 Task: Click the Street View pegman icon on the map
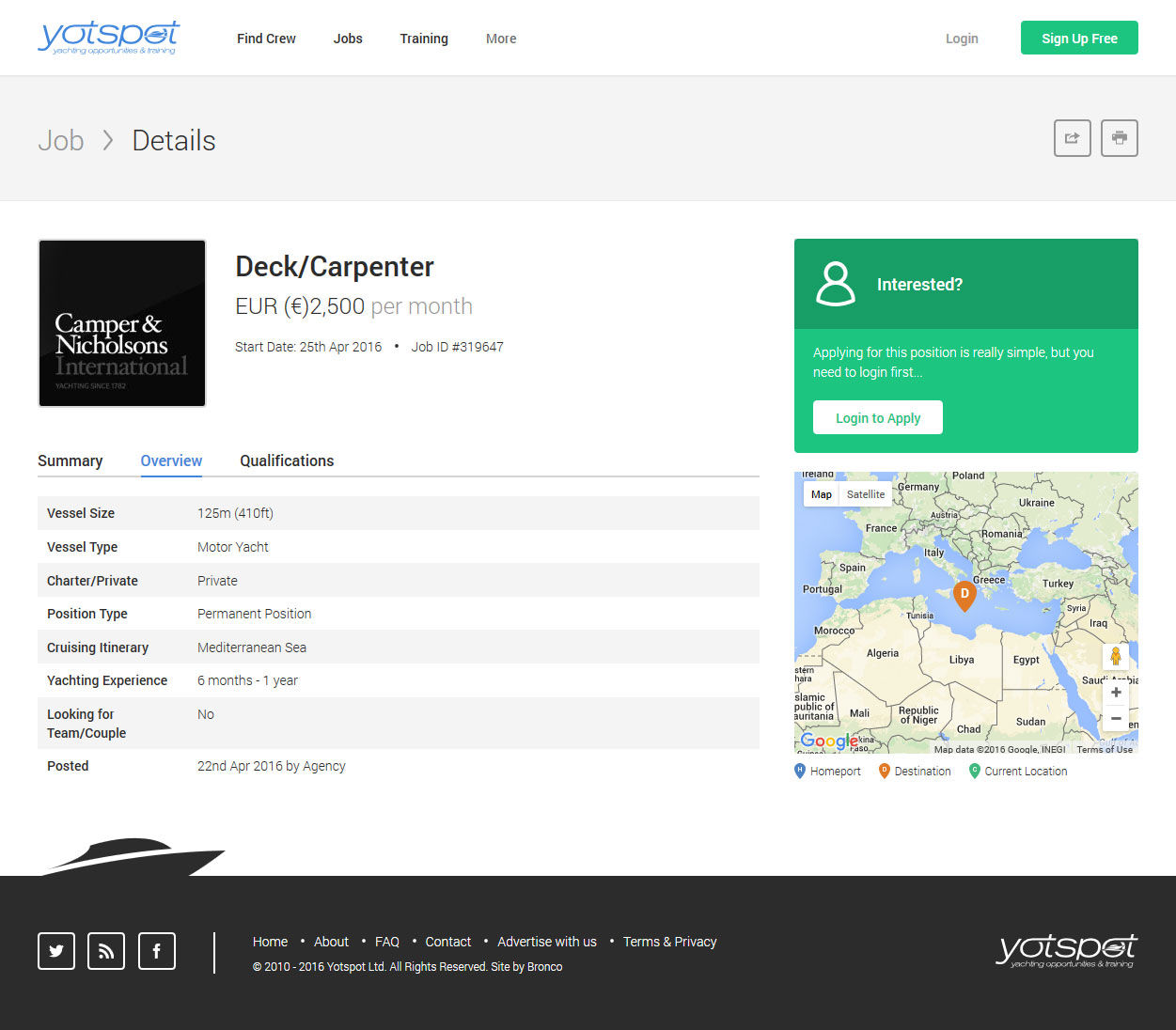pos(1116,656)
